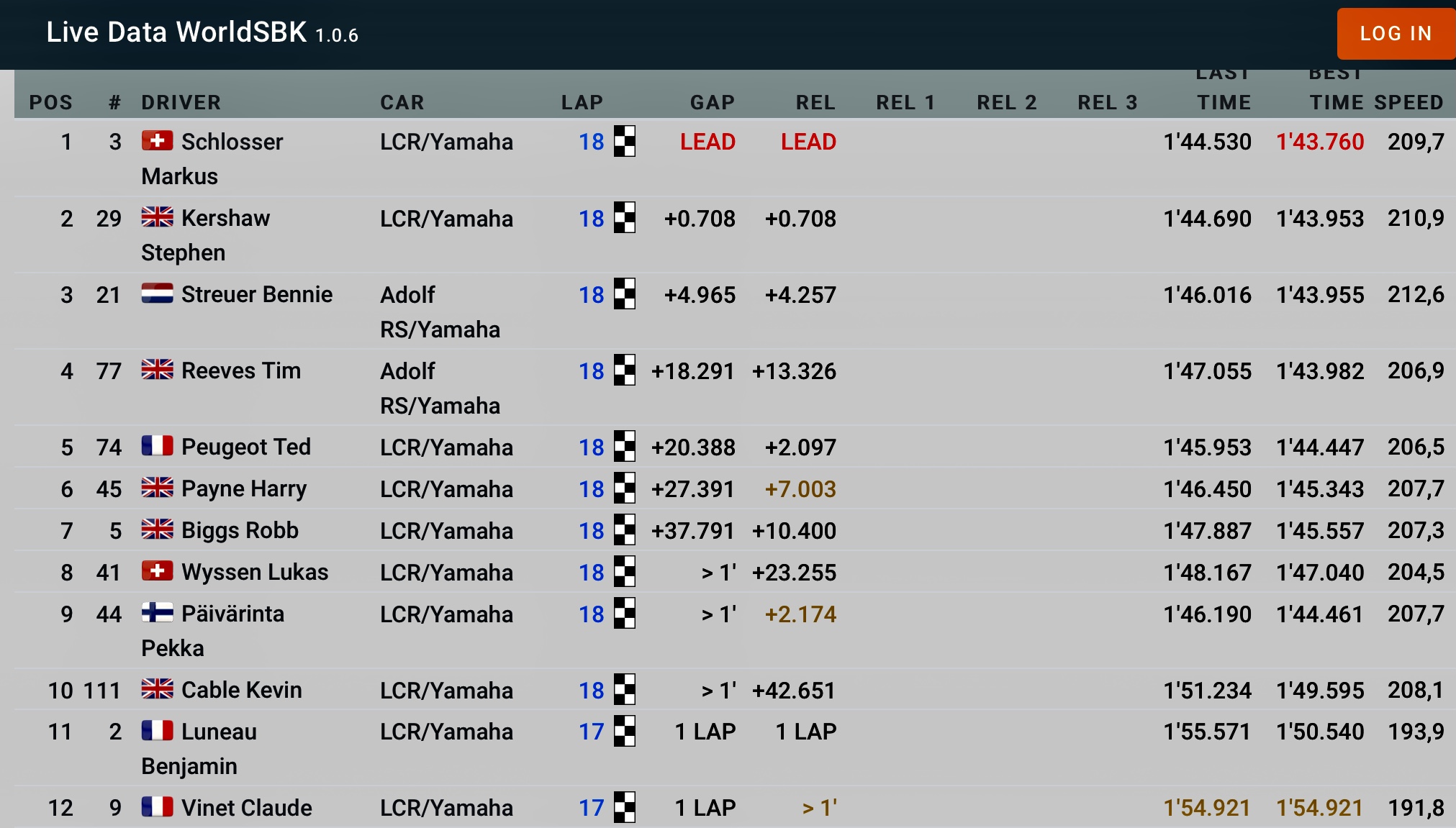Click lap number 17 in Vinet Claude's row

pos(591,807)
